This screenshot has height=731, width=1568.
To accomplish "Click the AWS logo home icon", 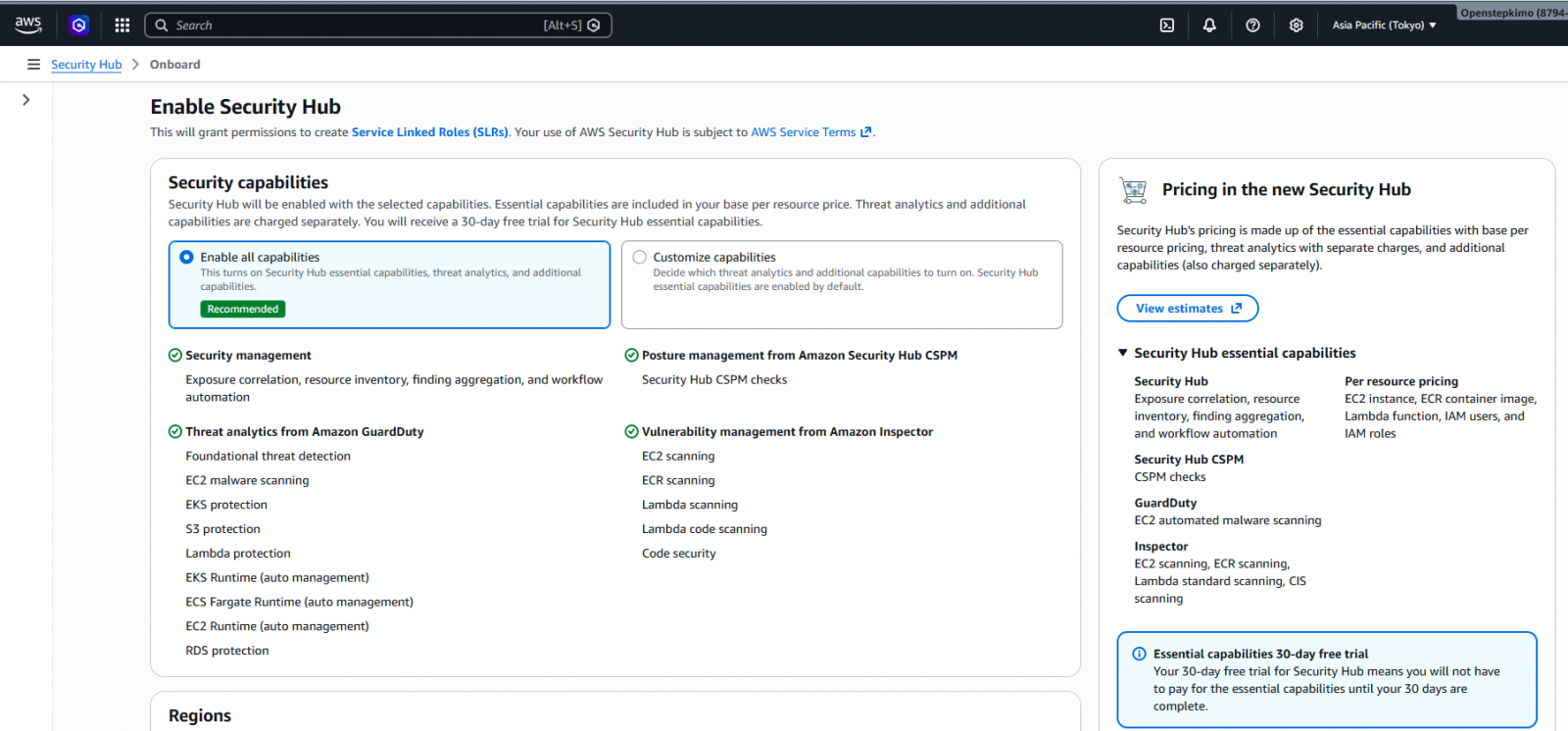I will pyautogui.click(x=27, y=24).
